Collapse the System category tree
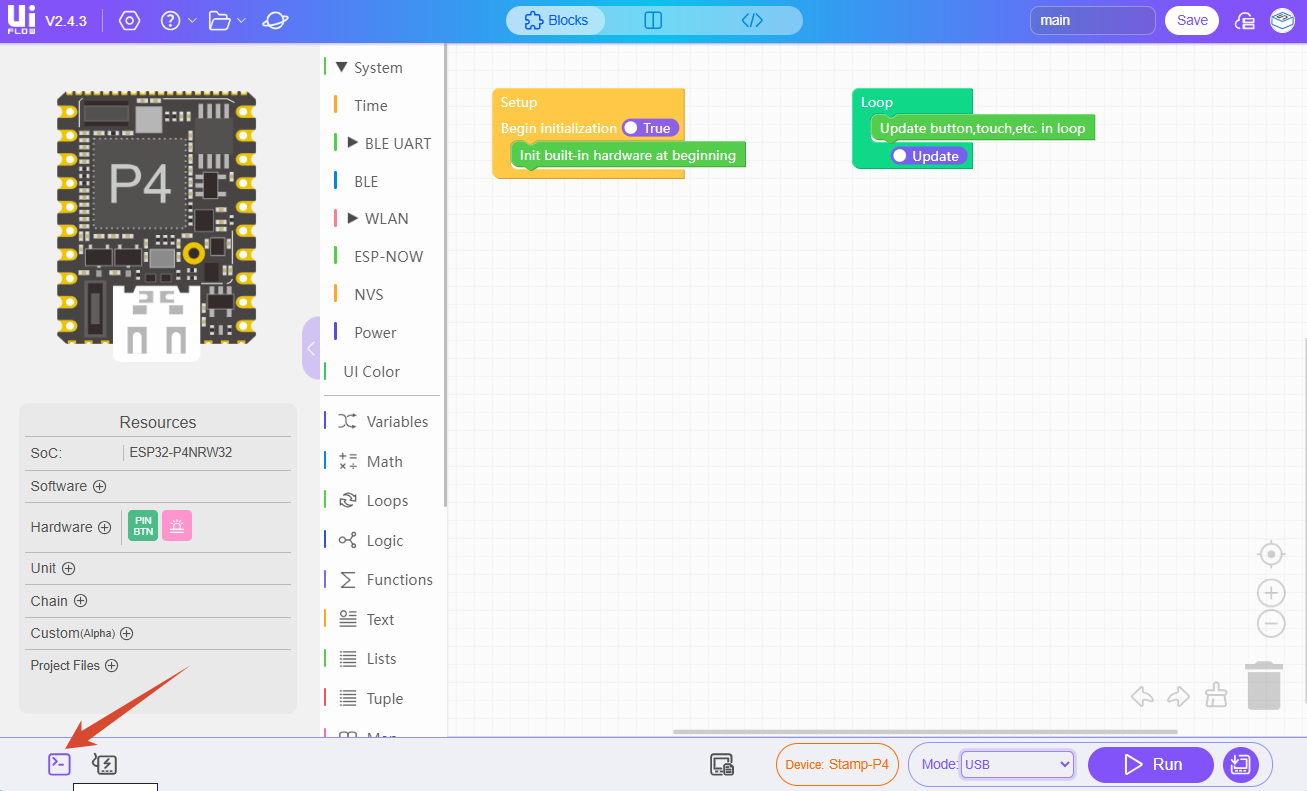 tap(341, 67)
